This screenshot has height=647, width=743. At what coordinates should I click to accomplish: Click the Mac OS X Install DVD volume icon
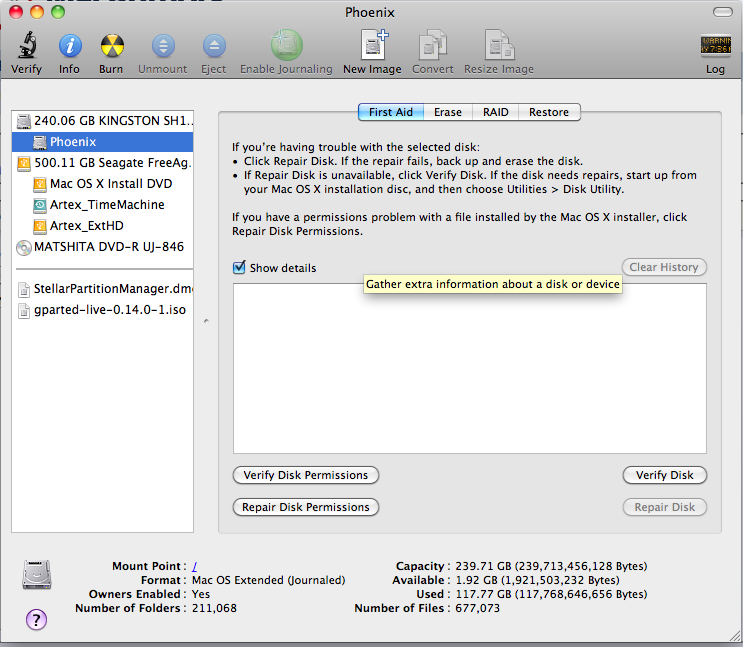tap(40, 184)
